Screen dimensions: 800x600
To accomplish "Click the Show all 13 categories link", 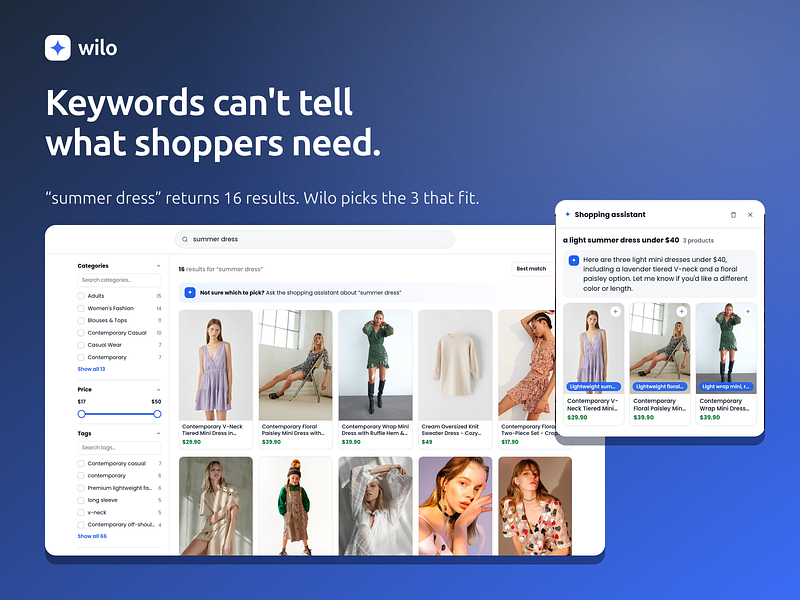I will coord(91,369).
